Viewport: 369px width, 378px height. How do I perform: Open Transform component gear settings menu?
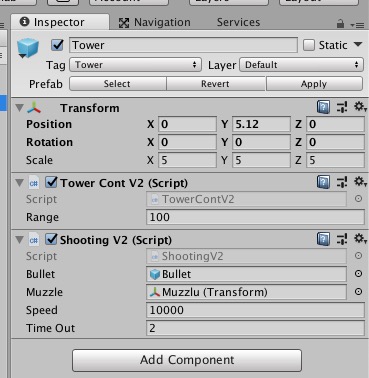click(360, 107)
